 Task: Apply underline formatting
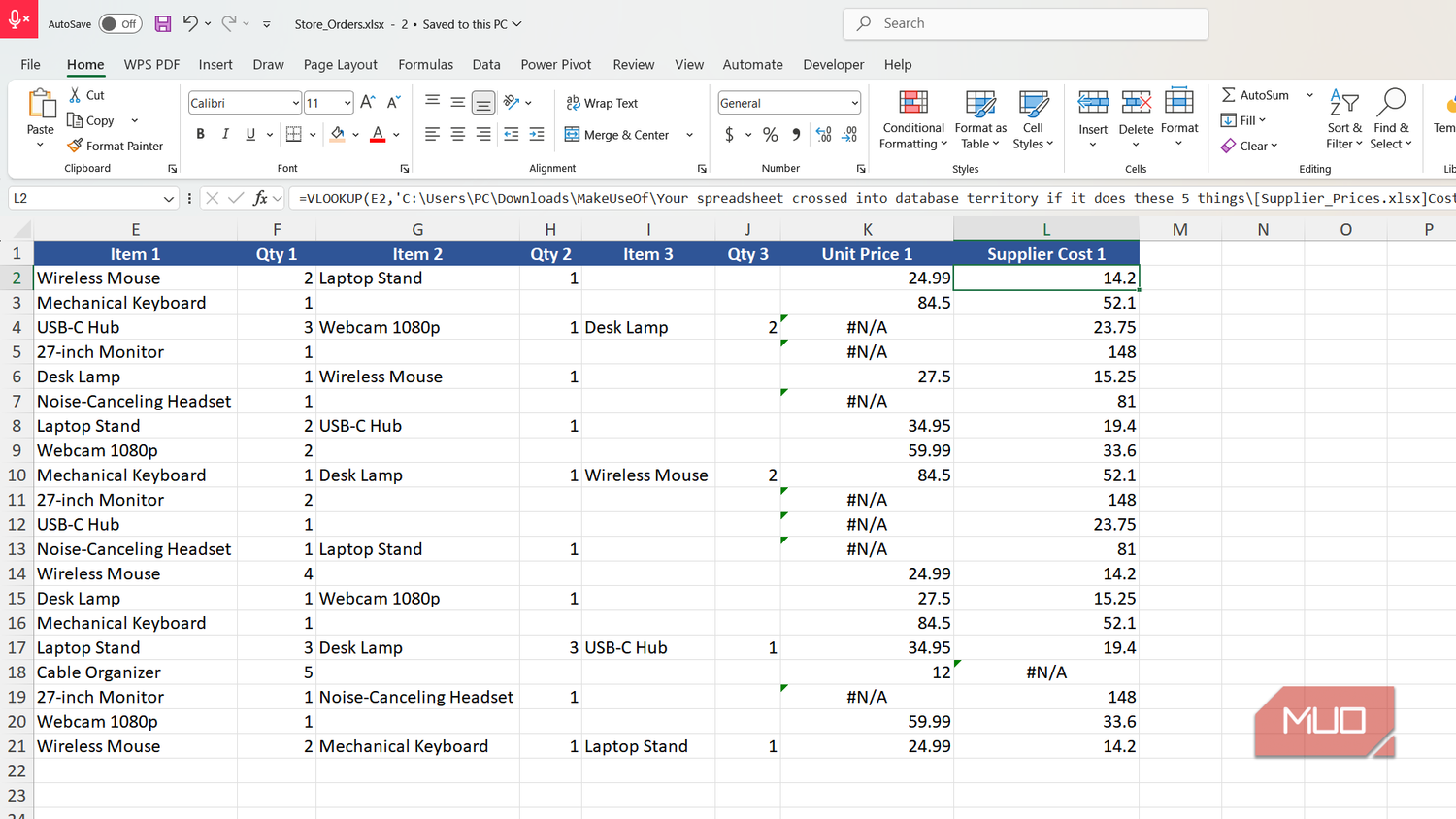250,134
